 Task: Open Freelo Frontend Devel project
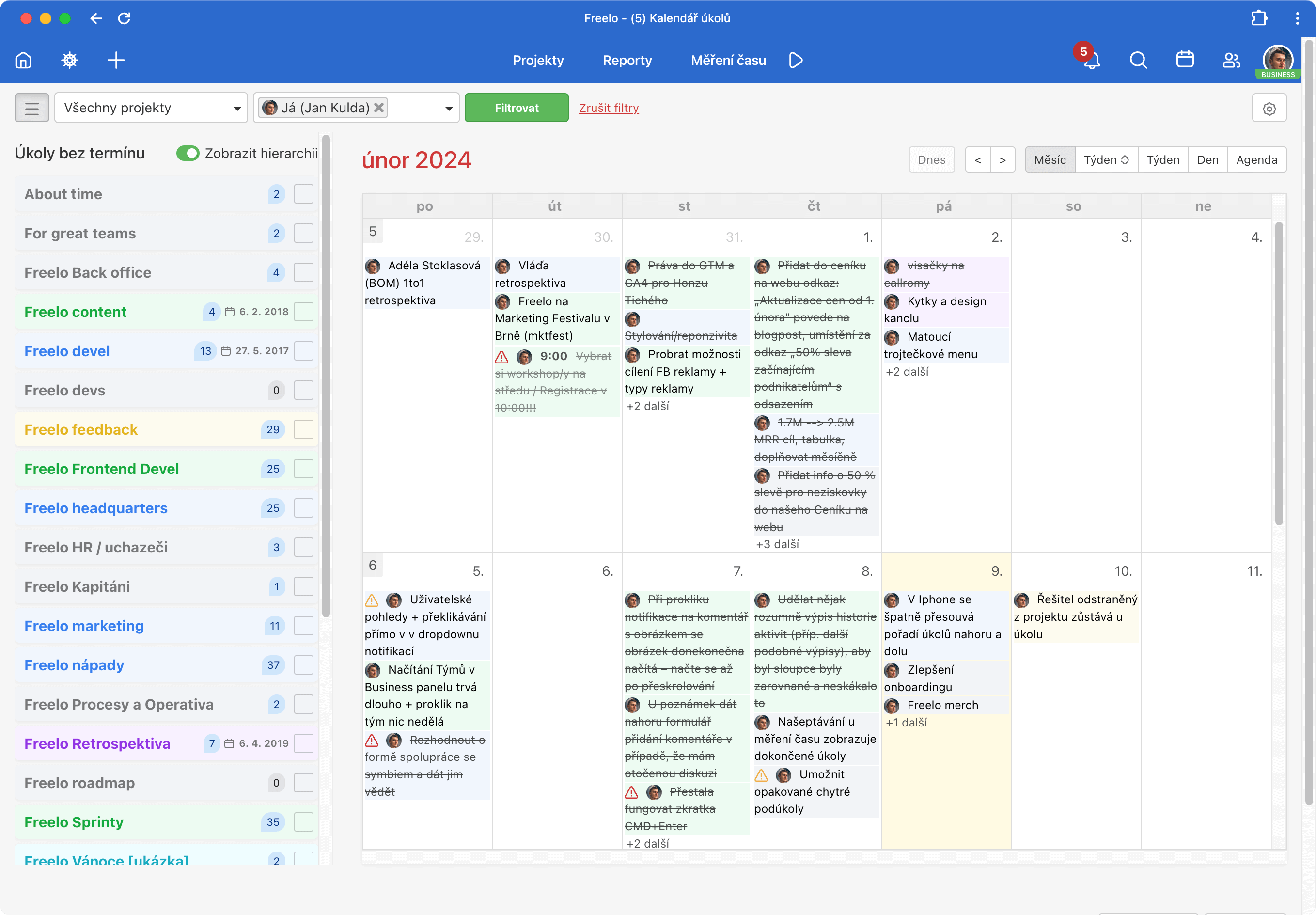[x=101, y=469]
